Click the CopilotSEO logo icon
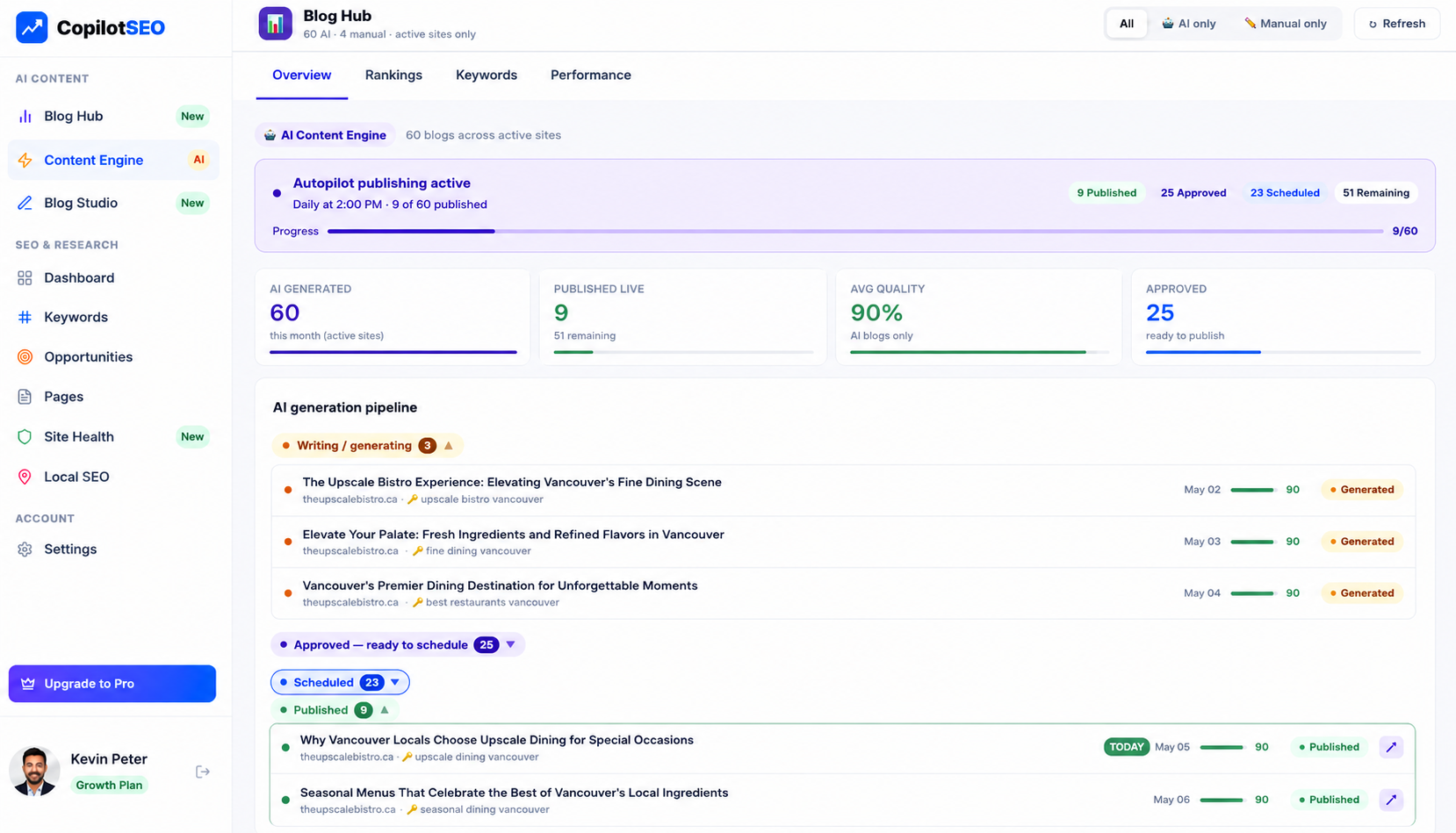 tap(32, 27)
